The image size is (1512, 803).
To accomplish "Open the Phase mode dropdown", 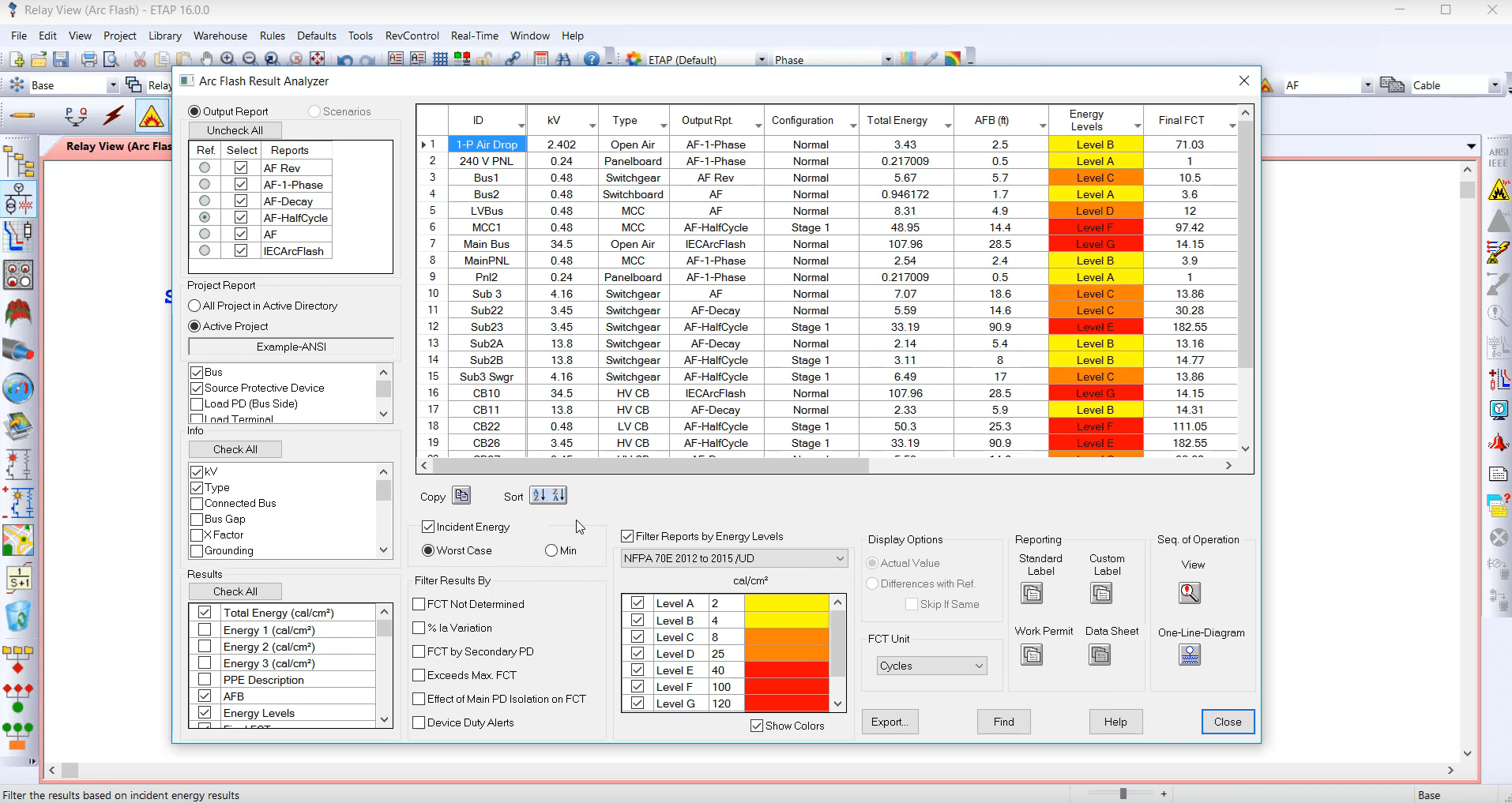I will (888, 60).
